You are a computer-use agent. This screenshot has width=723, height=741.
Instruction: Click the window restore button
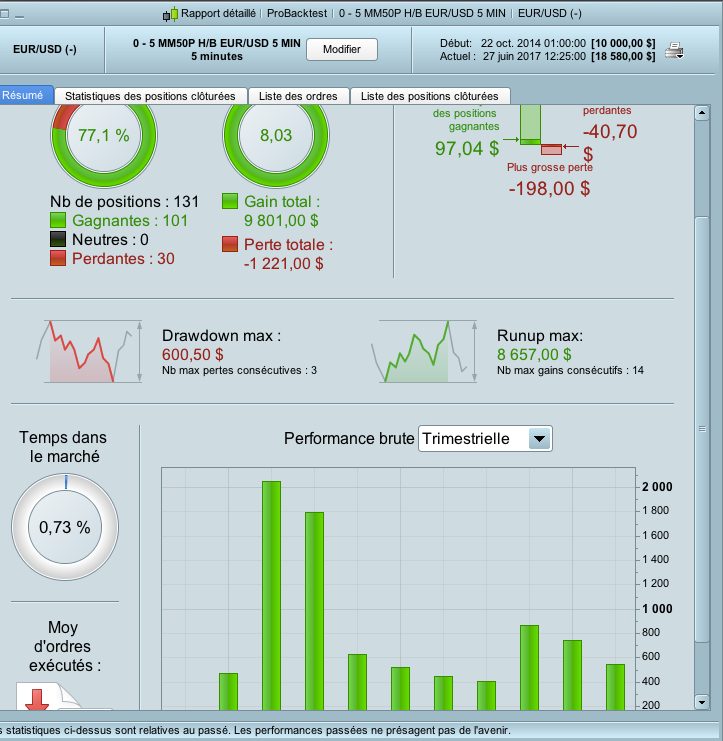(x=4, y=14)
